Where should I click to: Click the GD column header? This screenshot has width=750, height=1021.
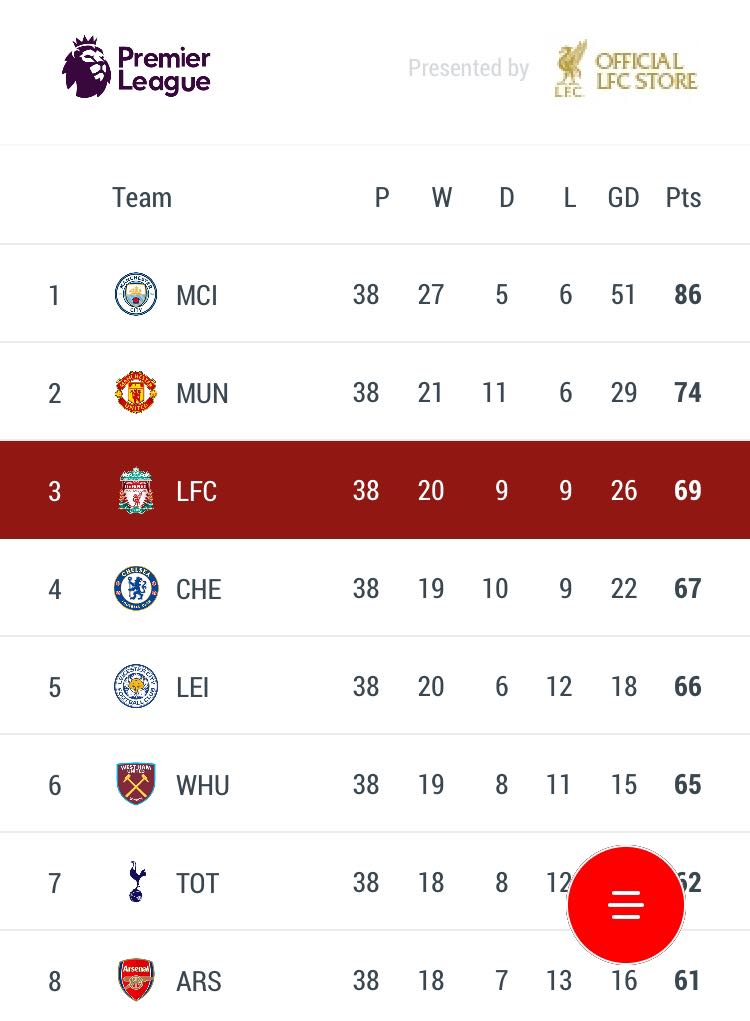point(623,197)
